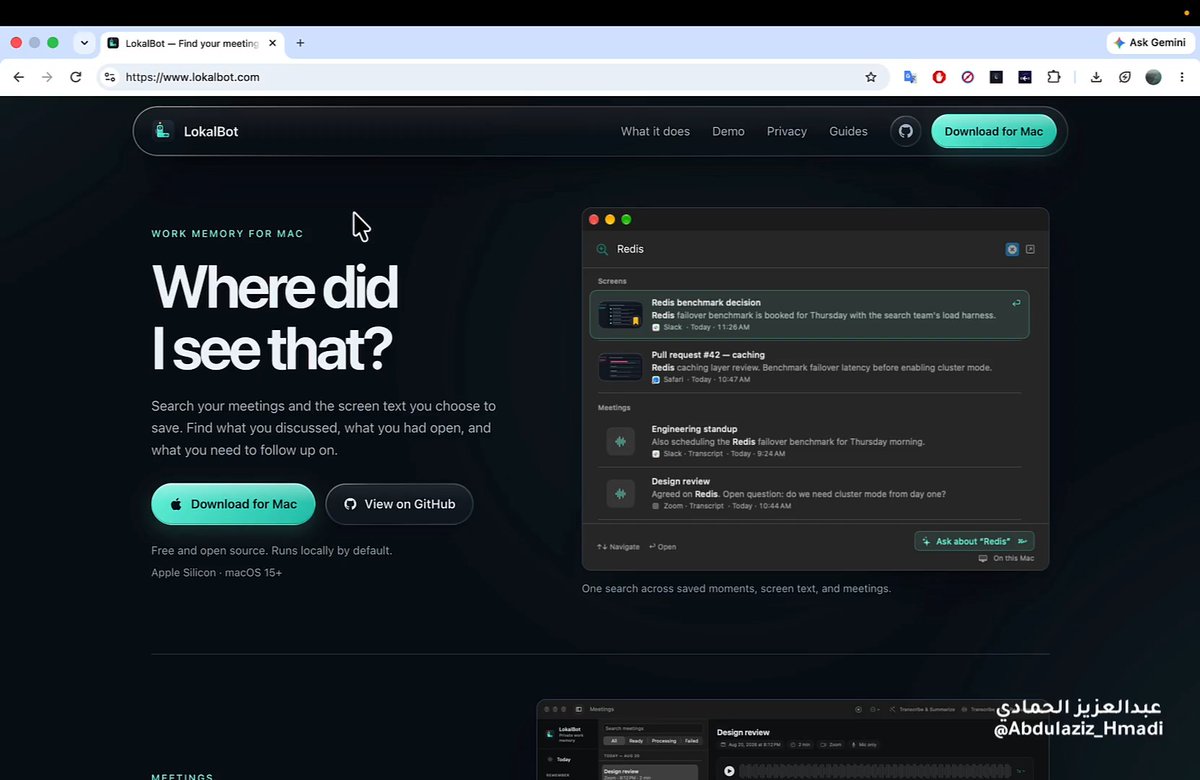Click the waveform icon for Design review result
The height and width of the screenshot is (780, 1200).
pyautogui.click(x=620, y=493)
